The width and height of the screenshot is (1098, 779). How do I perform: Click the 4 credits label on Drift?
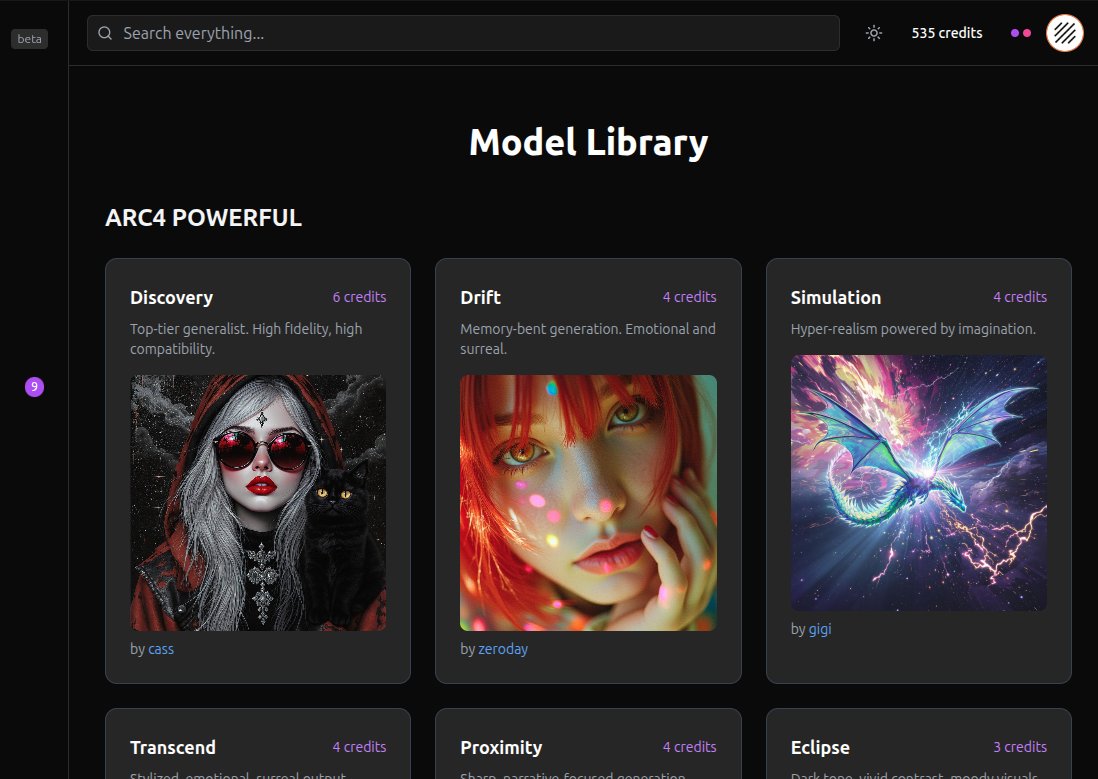[690, 297]
